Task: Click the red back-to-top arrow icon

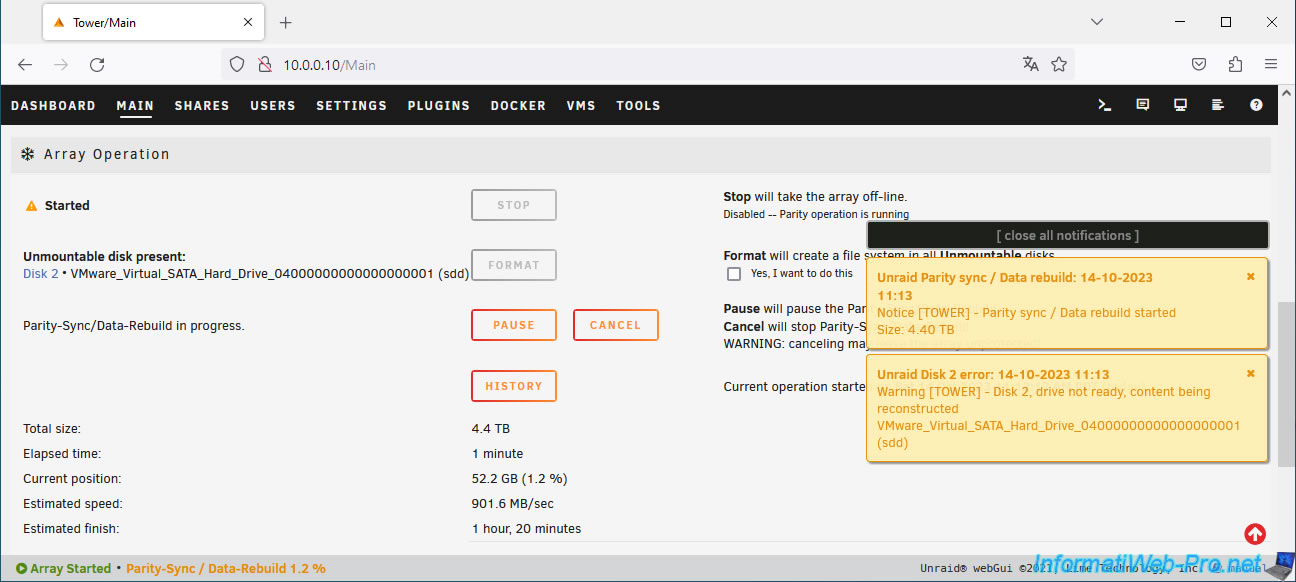Action: point(1255,534)
